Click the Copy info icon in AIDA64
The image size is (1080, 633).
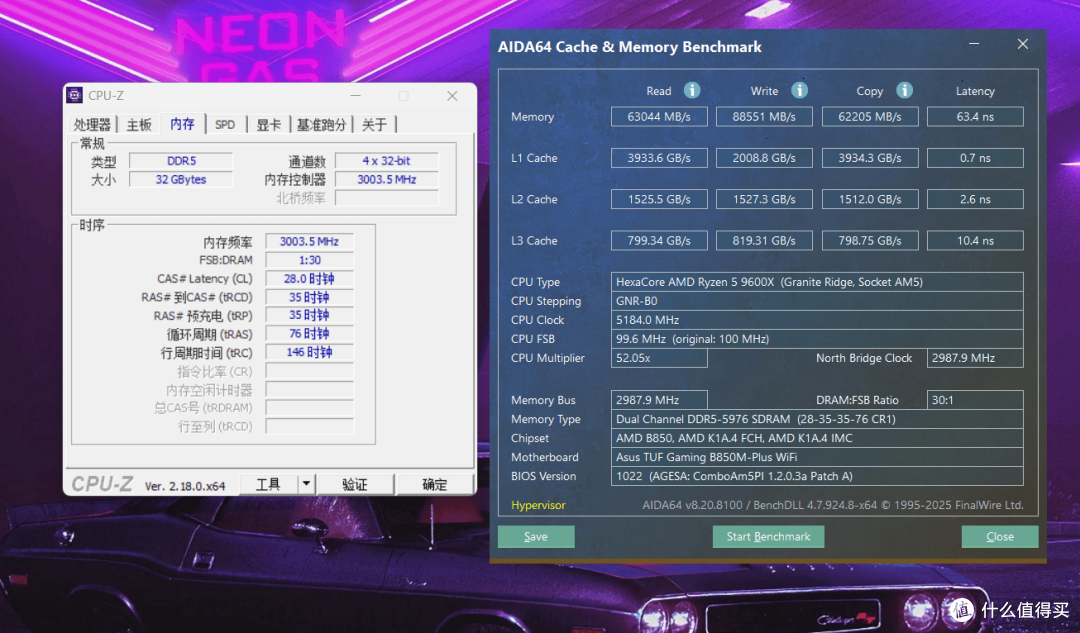[904, 90]
